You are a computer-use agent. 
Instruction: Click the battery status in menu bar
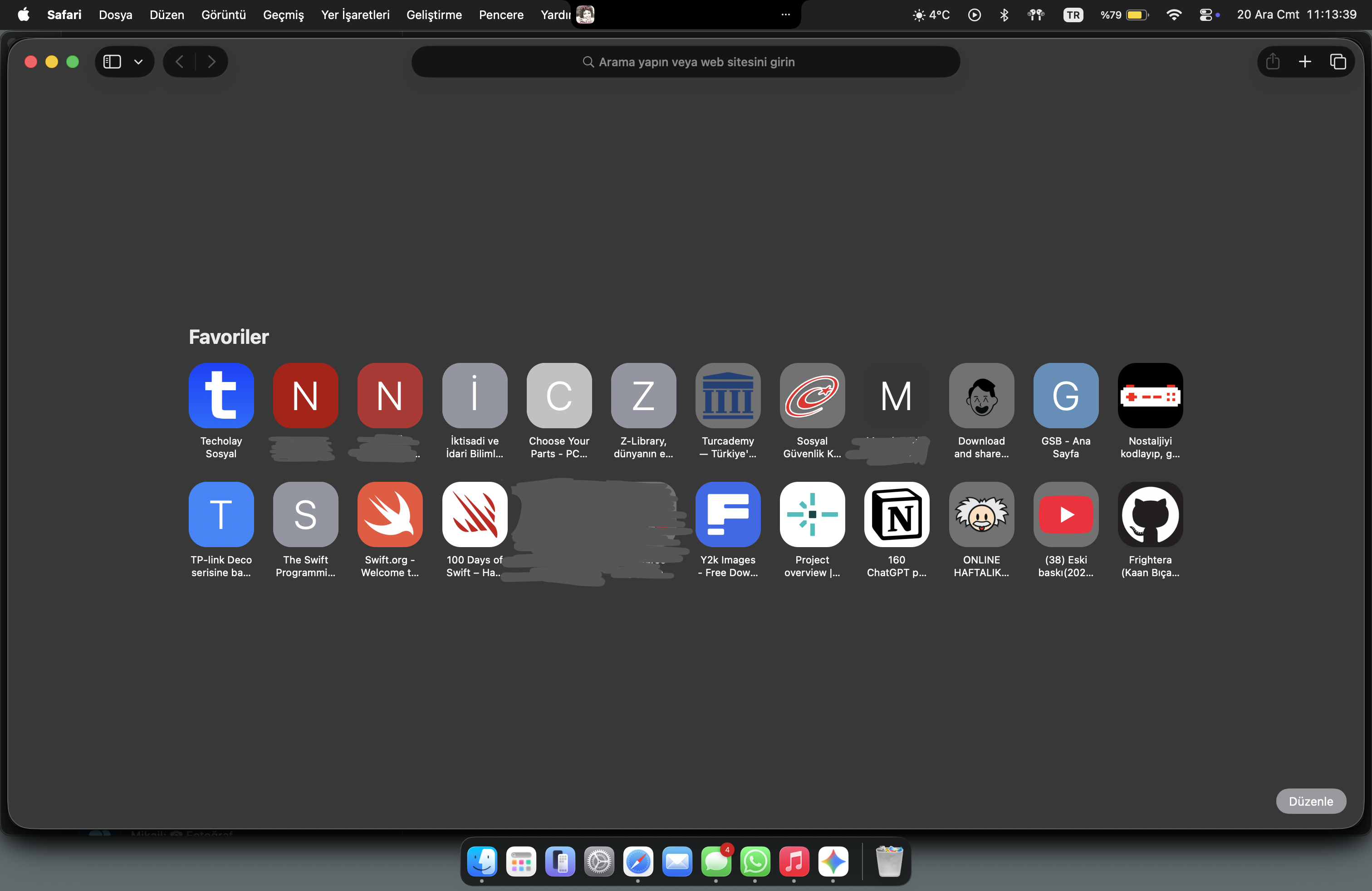pos(1124,15)
